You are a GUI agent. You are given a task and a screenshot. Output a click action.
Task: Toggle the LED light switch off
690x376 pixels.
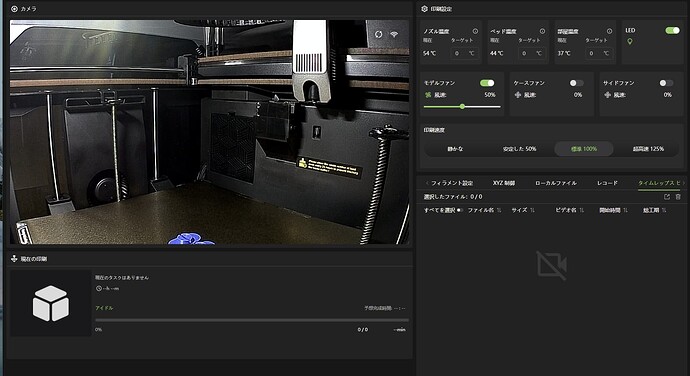click(672, 30)
